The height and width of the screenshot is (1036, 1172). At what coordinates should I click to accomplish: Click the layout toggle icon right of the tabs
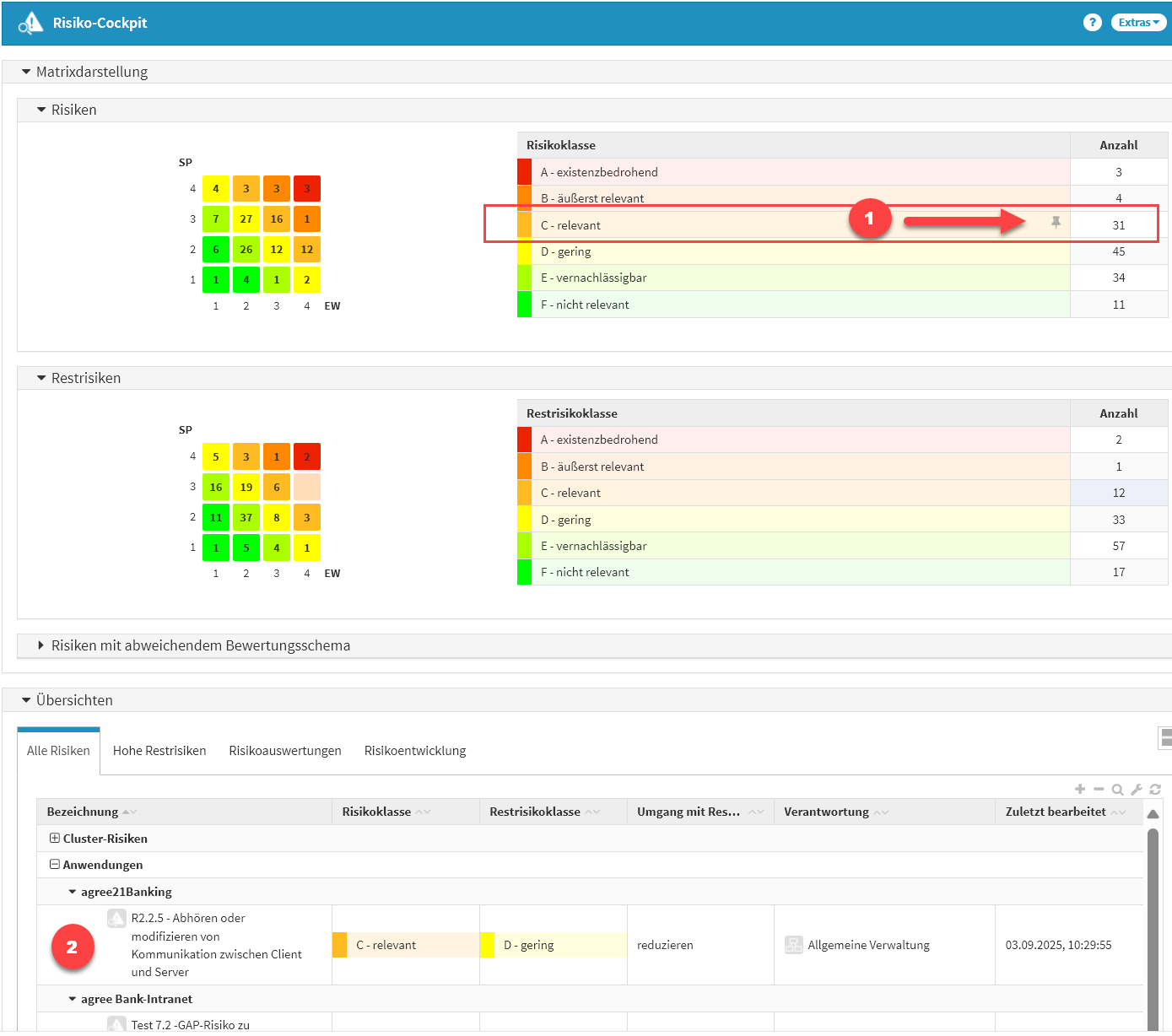(1165, 738)
